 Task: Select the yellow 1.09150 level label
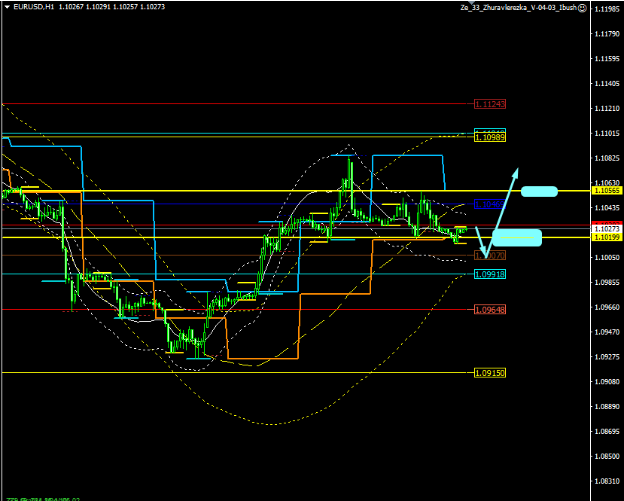(x=489, y=372)
